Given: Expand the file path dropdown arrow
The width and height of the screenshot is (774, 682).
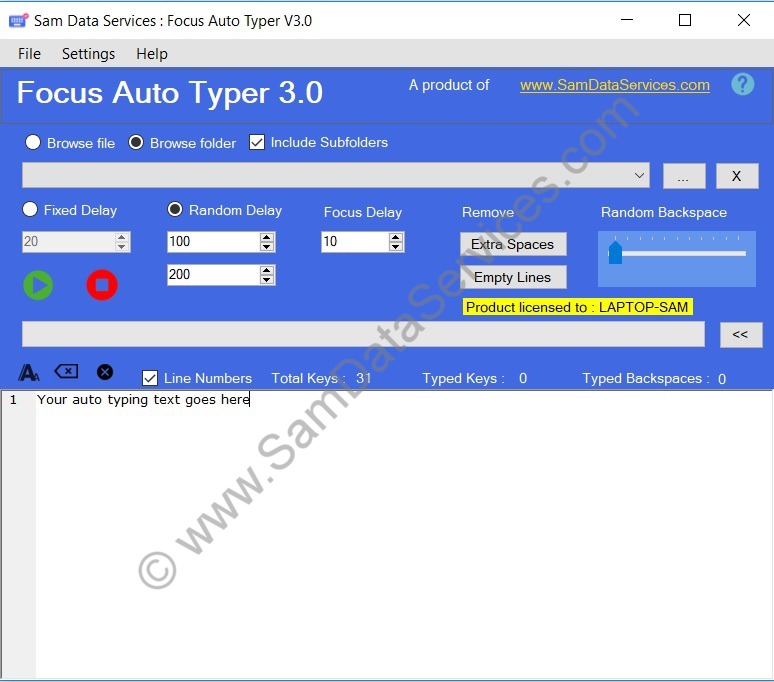Looking at the screenshot, I should tap(639, 176).
